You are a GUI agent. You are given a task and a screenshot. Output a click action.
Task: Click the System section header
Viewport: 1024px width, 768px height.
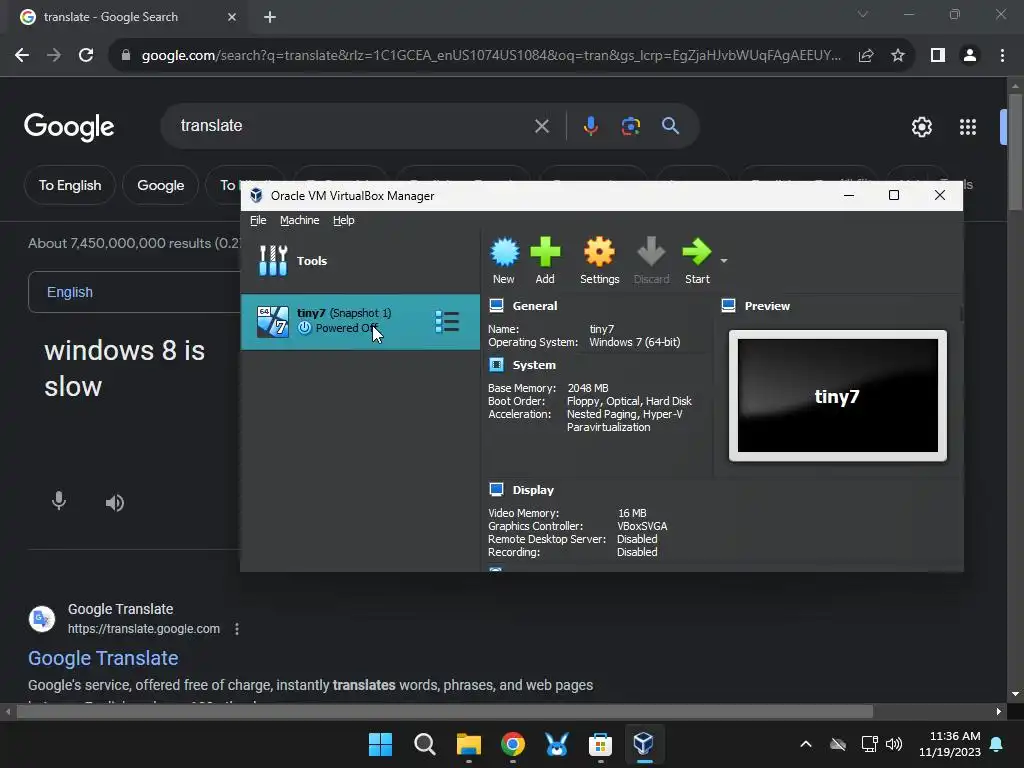[534, 365]
